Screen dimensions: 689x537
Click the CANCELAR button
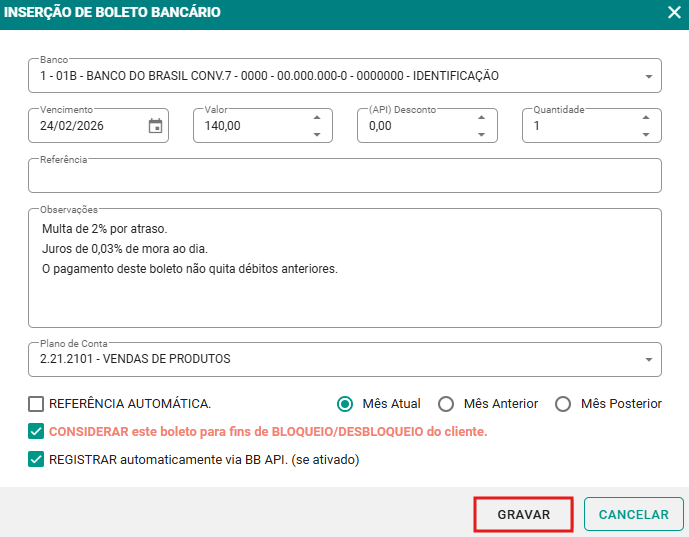(x=633, y=514)
